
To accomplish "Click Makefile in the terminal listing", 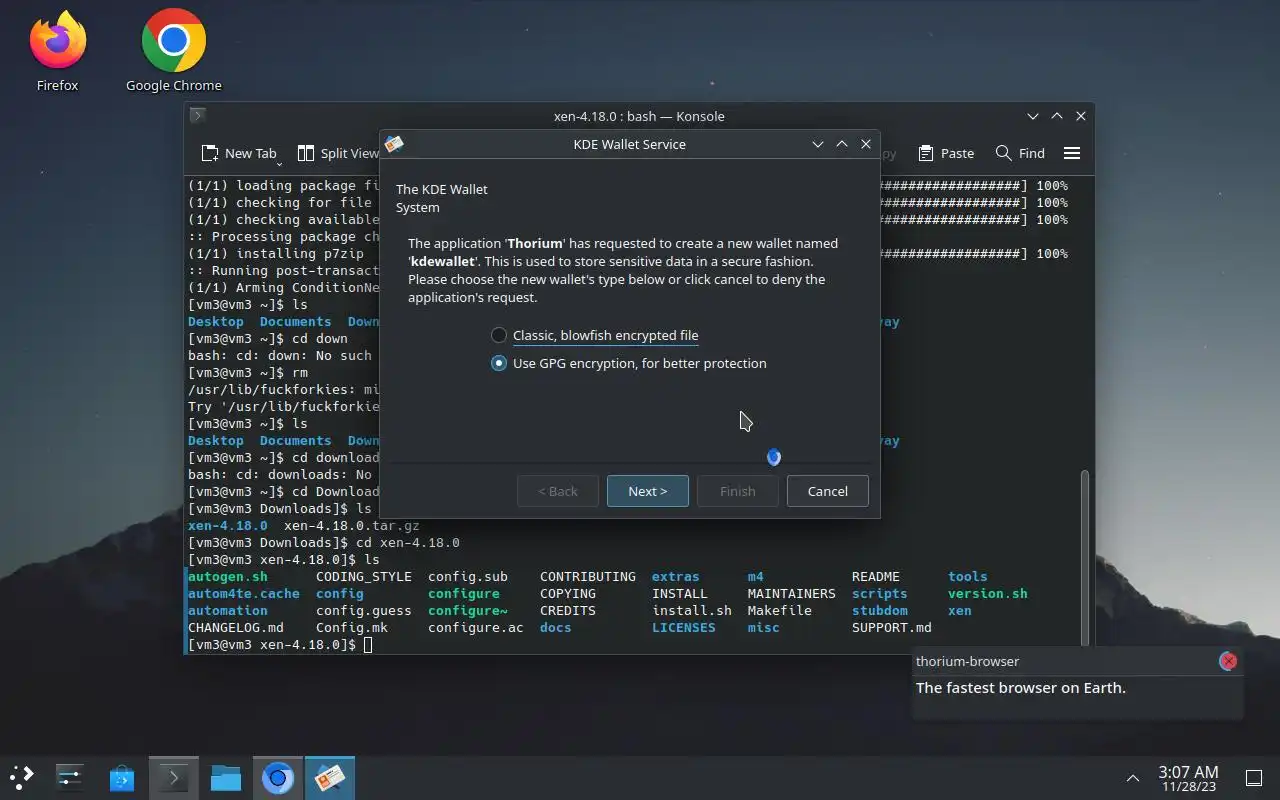I will [780, 610].
